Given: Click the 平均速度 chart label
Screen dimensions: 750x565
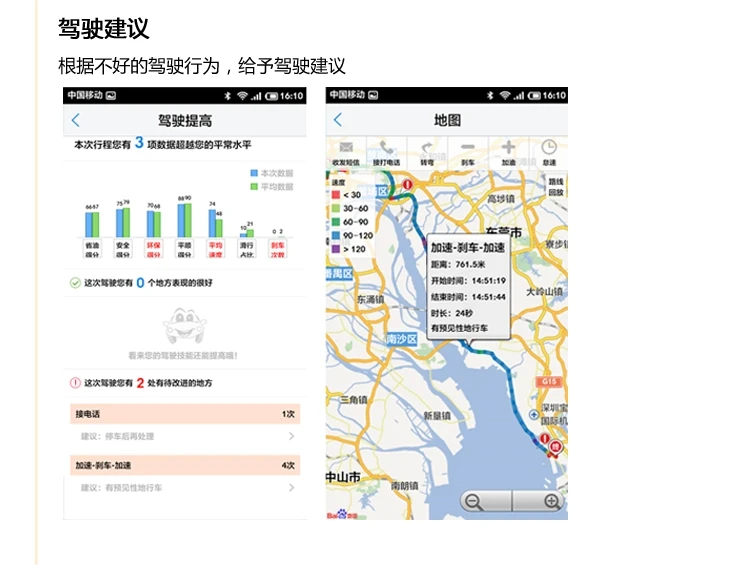Looking at the screenshot, I should (x=215, y=249).
